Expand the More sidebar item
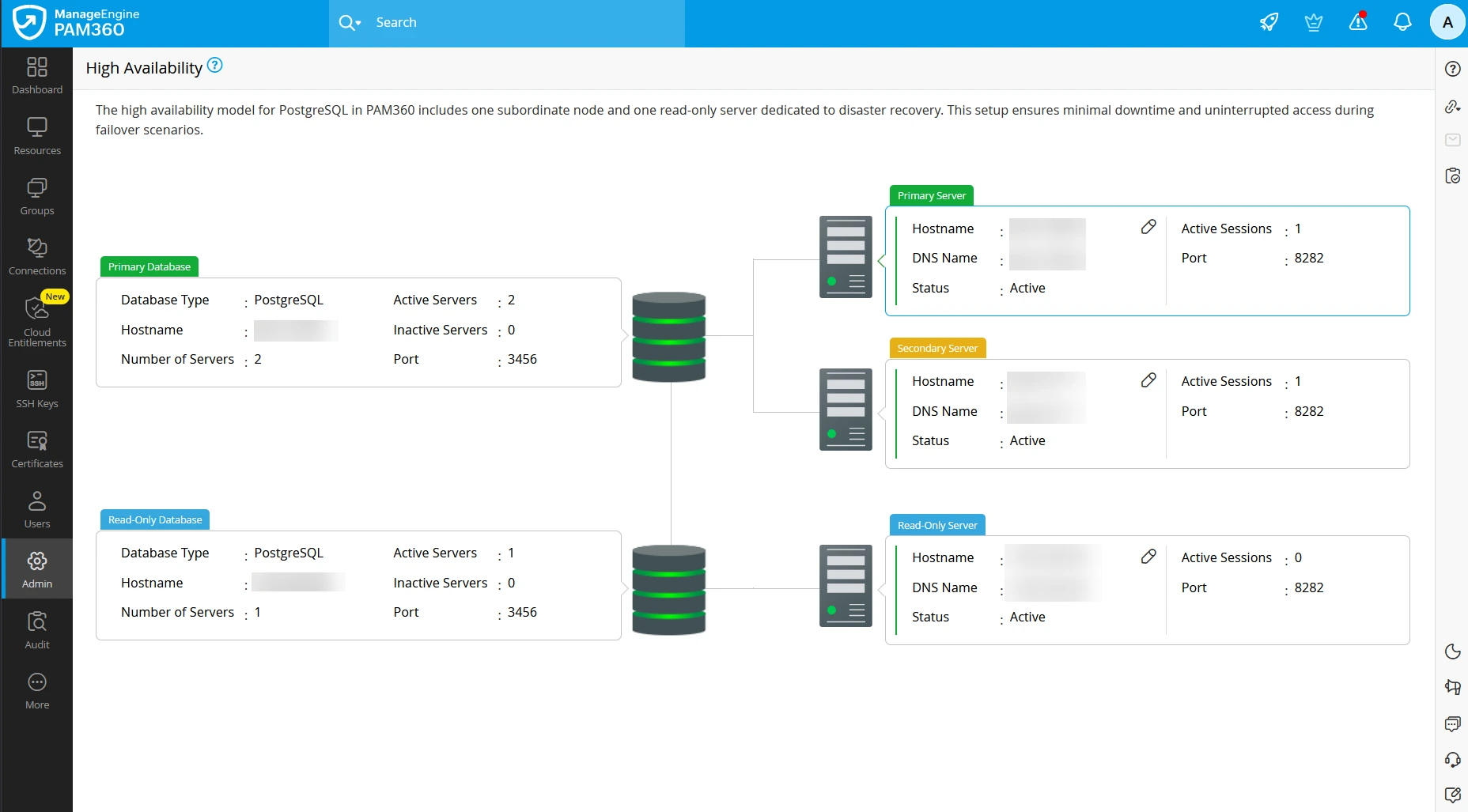 (36, 685)
